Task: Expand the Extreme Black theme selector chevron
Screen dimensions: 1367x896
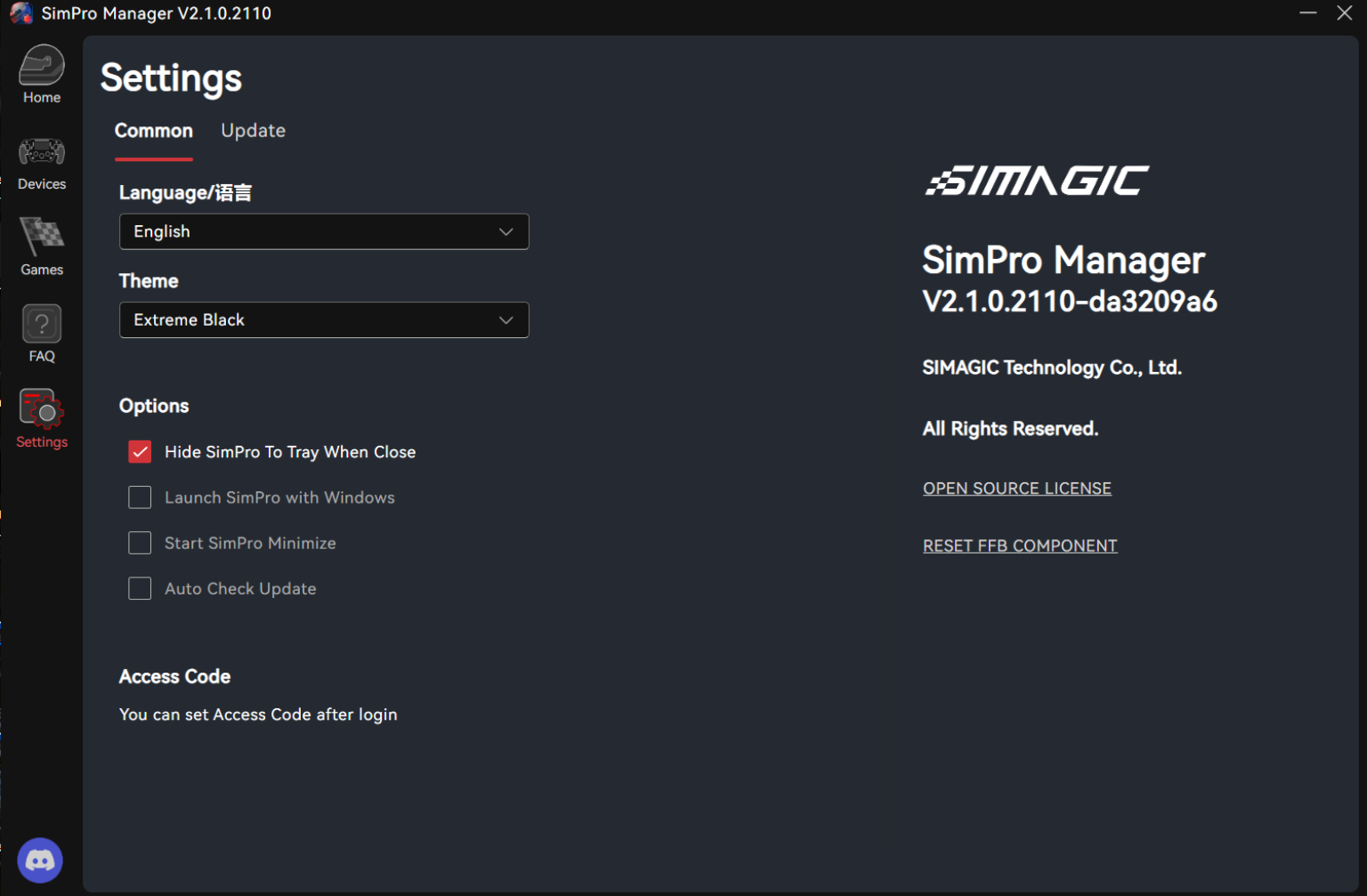Action: pos(506,319)
